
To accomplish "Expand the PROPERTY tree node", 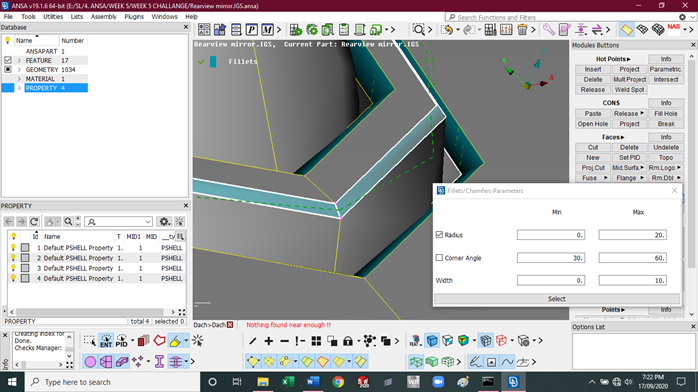I will pos(19,88).
